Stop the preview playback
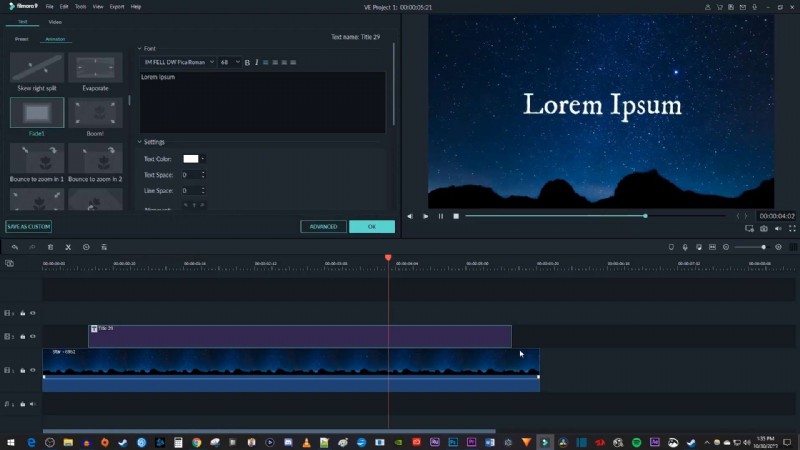800x450 pixels. tap(456, 216)
